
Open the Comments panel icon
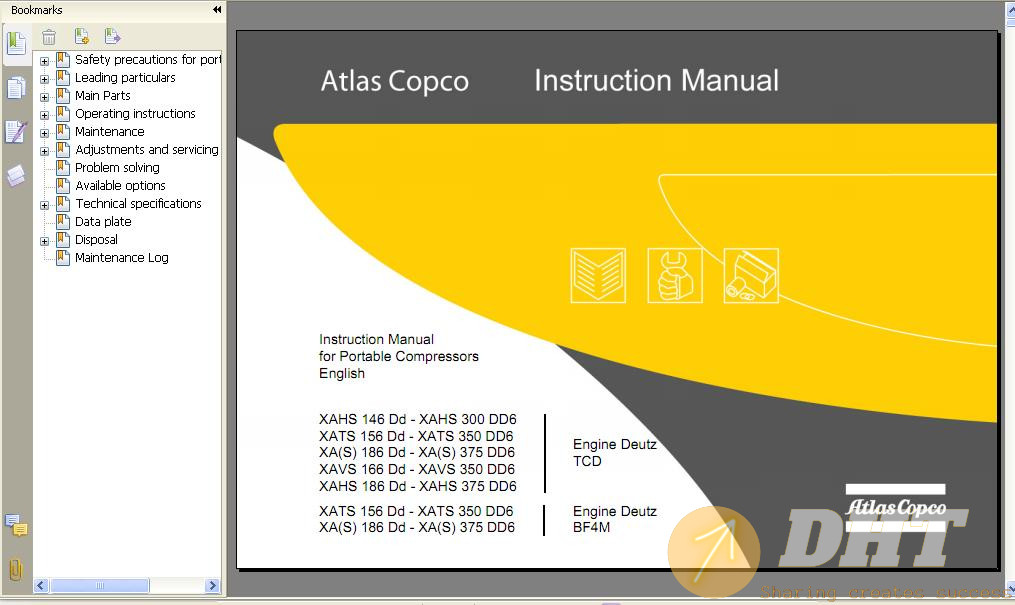point(16,525)
